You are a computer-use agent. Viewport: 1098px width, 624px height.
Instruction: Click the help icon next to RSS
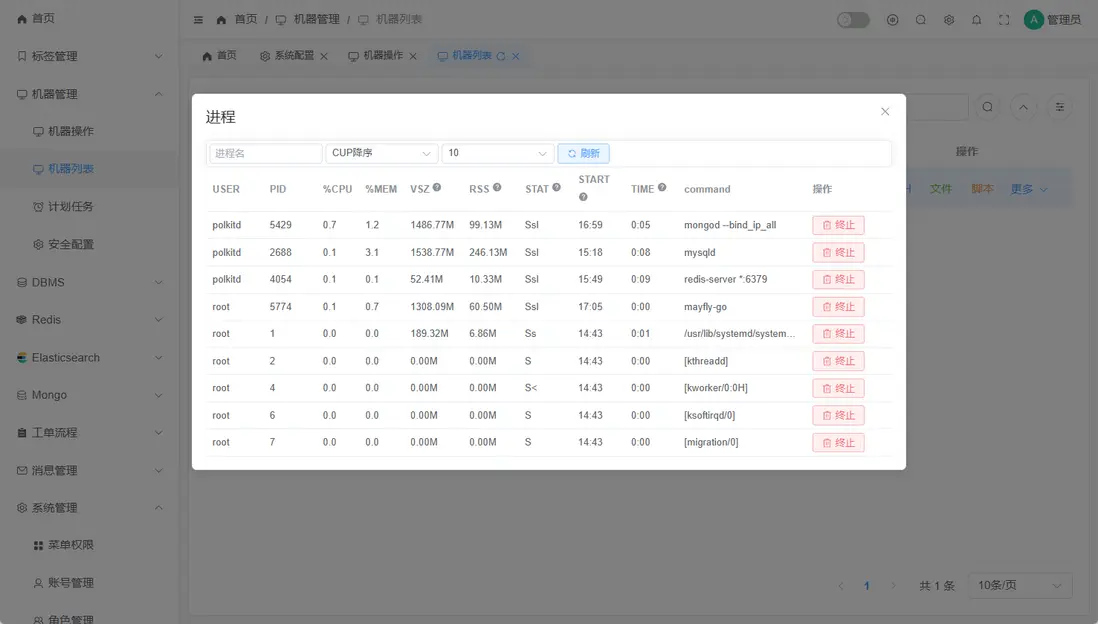[x=497, y=188]
